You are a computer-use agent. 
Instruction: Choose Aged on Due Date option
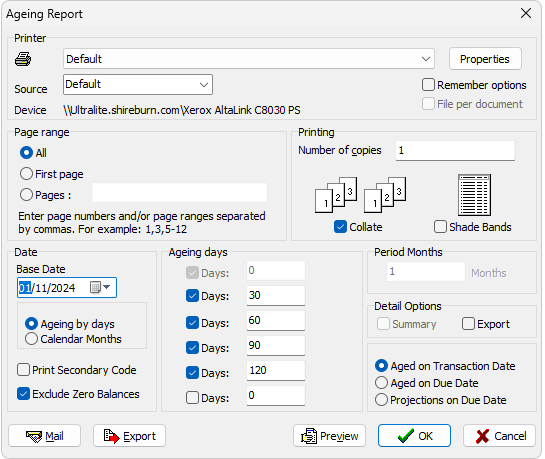381,383
